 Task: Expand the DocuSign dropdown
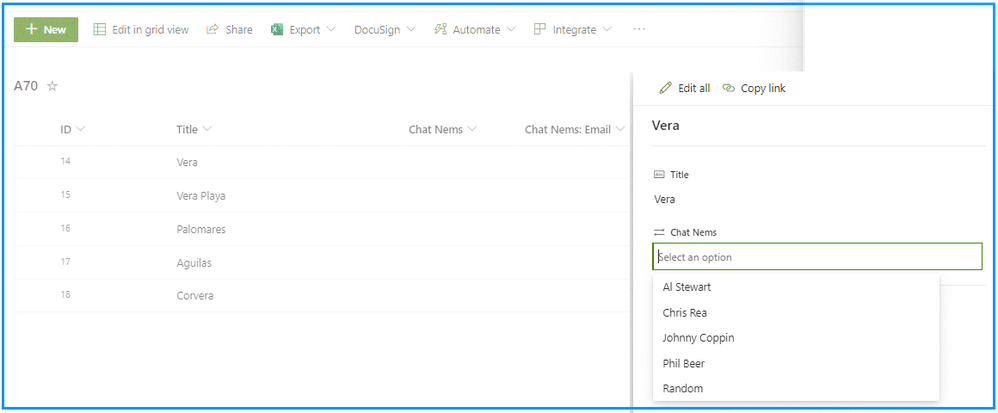(x=411, y=30)
